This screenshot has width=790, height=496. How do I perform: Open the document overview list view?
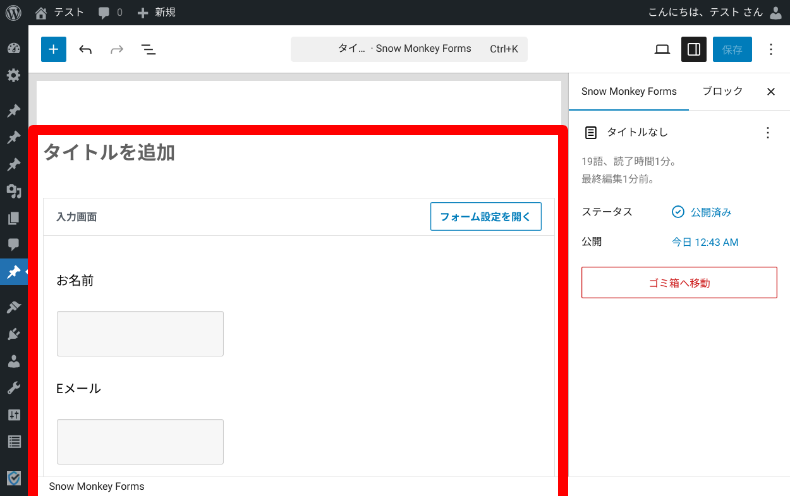tap(148, 49)
